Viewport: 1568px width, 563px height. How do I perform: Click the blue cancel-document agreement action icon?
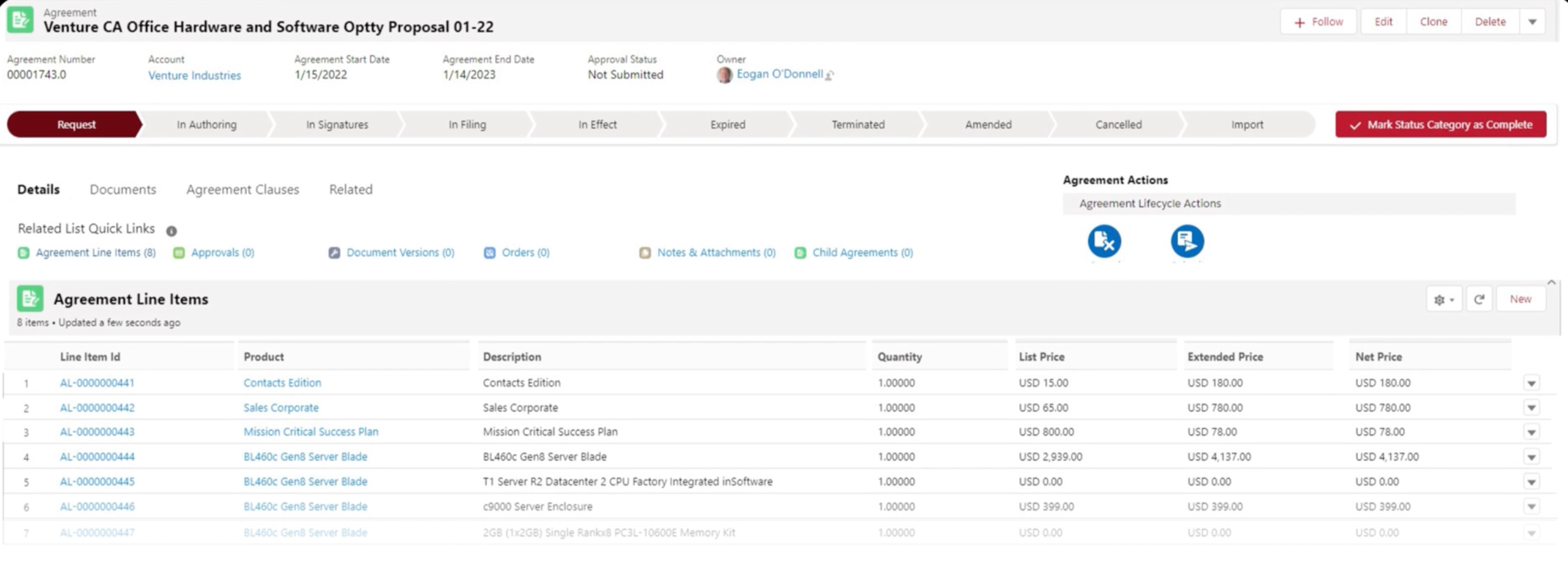tap(1104, 241)
